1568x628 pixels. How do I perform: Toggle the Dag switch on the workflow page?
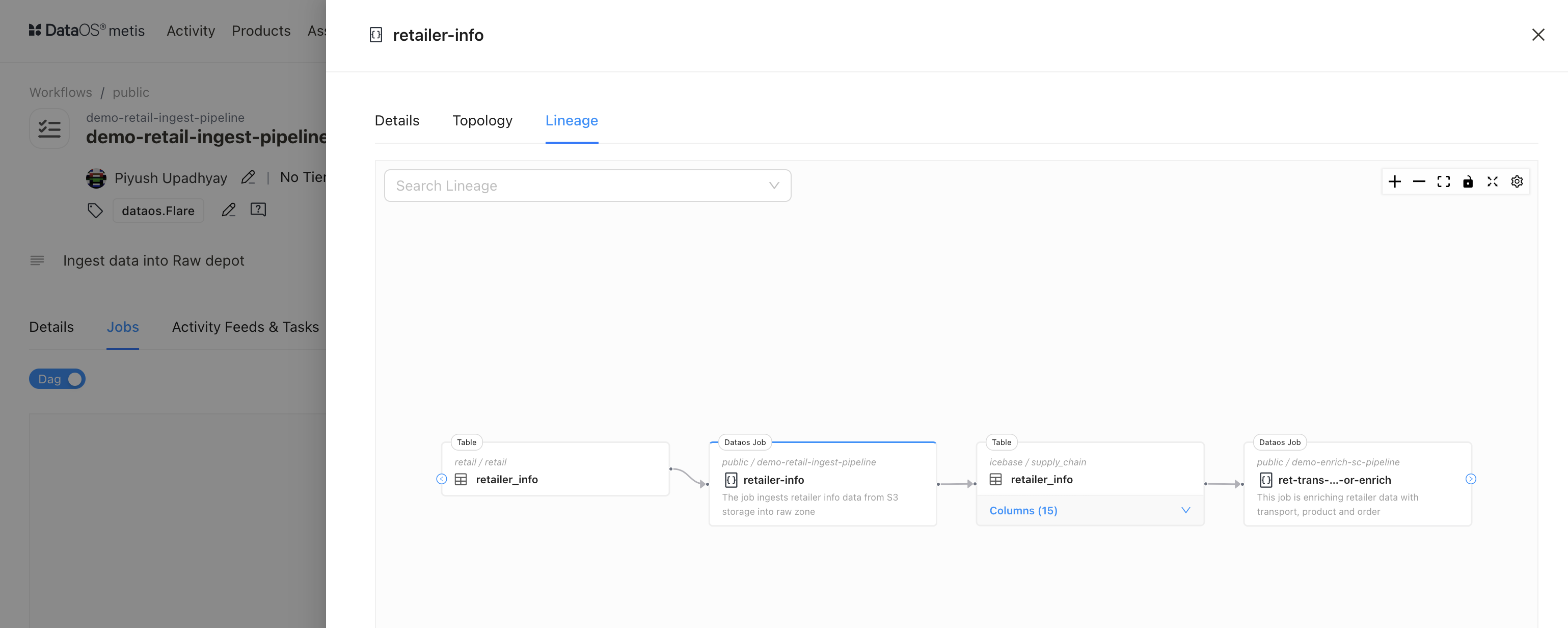point(56,378)
